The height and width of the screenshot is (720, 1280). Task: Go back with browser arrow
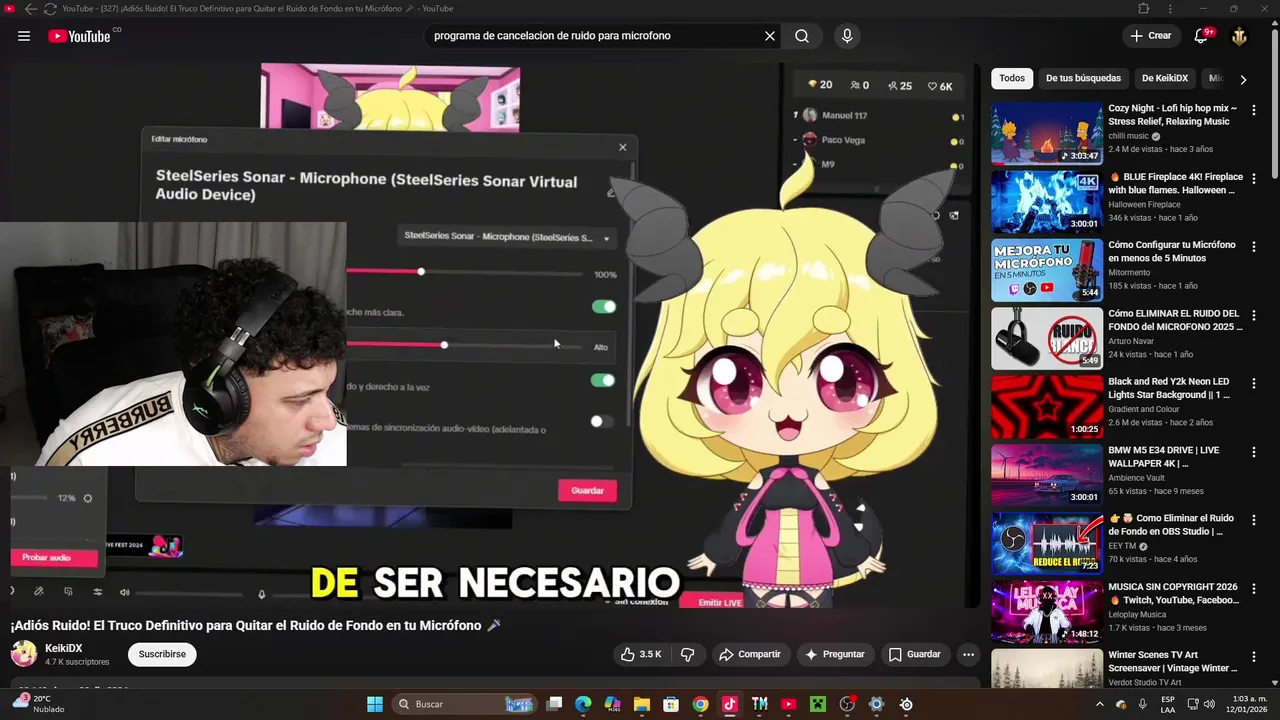(30, 9)
